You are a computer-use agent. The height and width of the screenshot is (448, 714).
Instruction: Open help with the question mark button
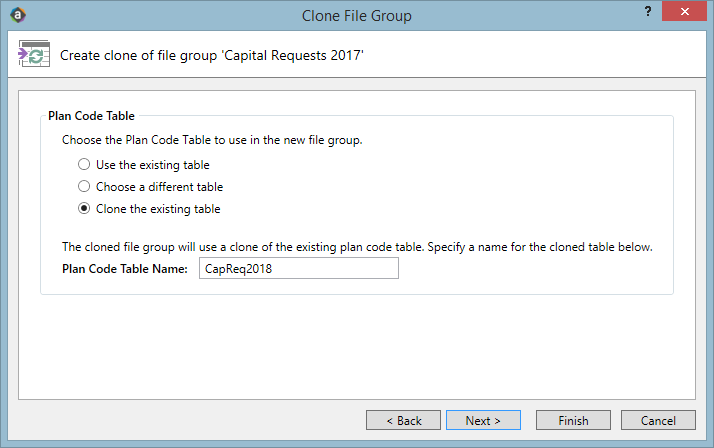click(648, 11)
